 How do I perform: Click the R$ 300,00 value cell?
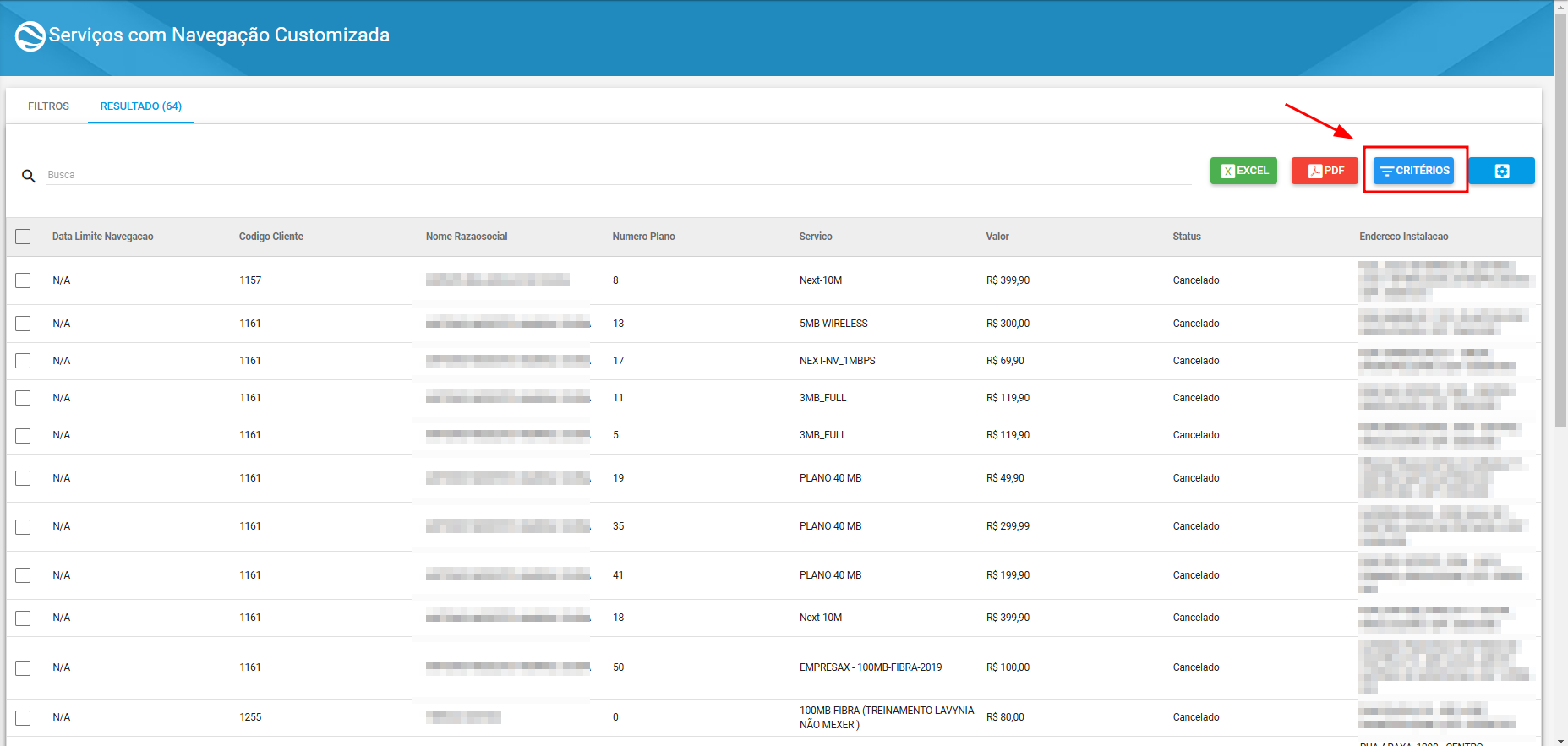[x=1008, y=324]
